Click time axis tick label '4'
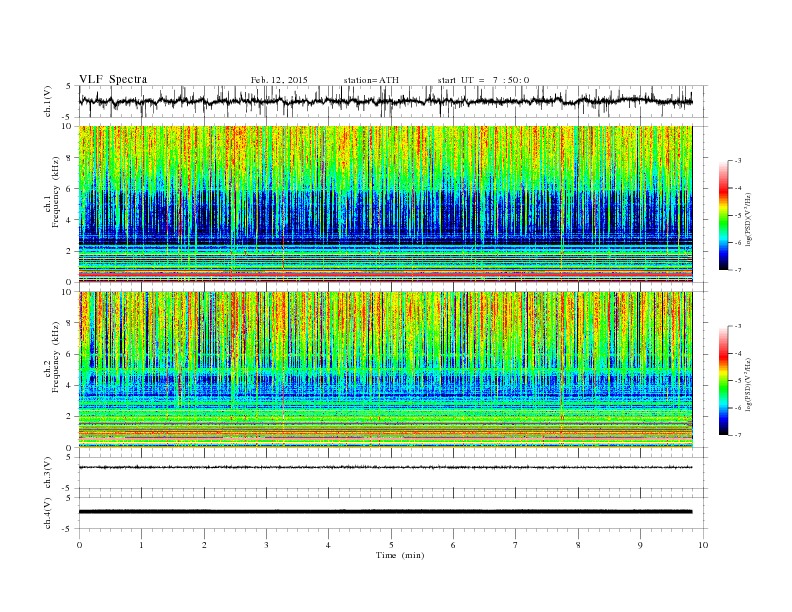792x612 pixels. pyautogui.click(x=328, y=545)
